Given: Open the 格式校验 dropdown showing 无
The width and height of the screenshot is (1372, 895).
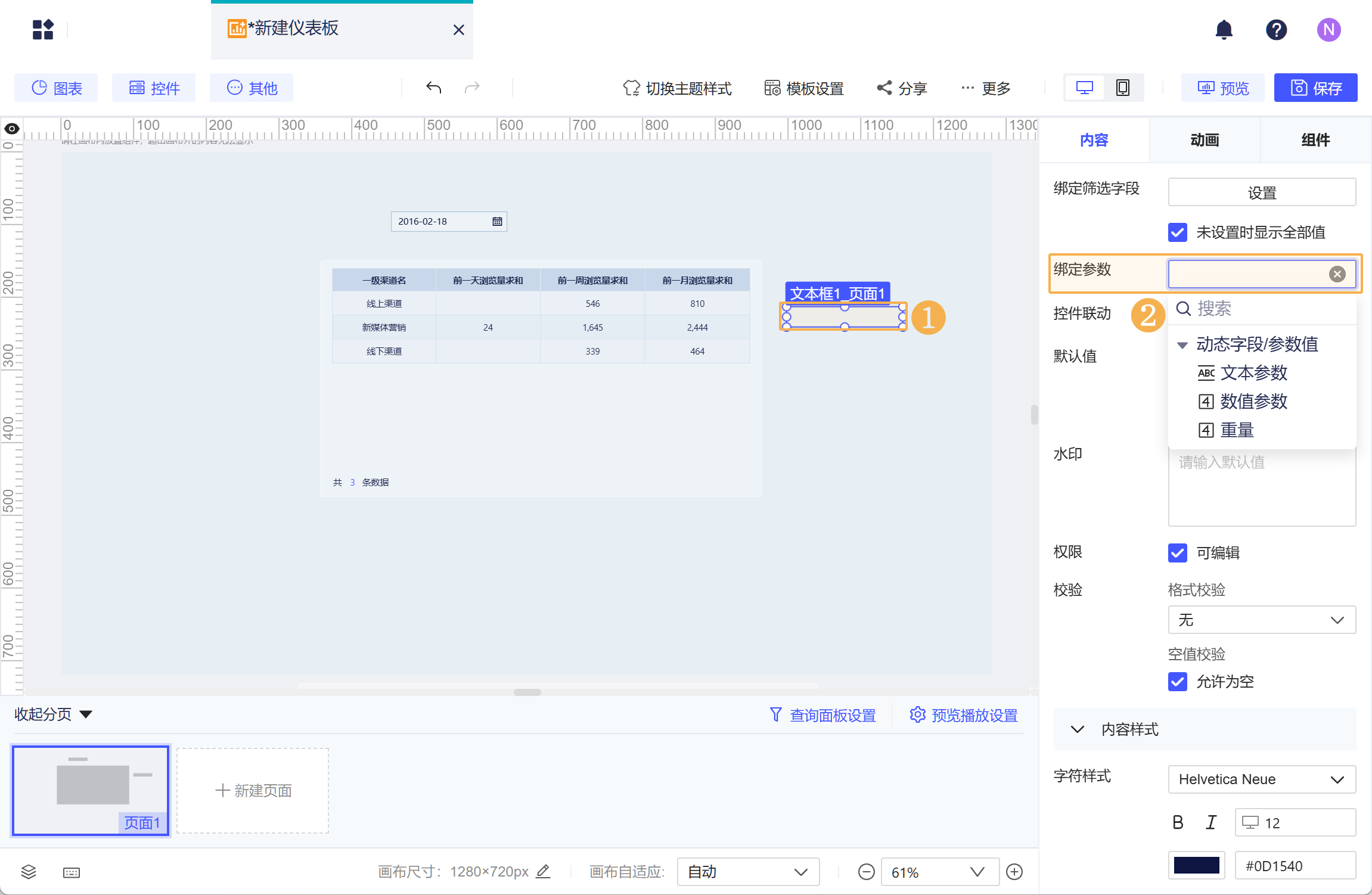Looking at the screenshot, I should [x=1261, y=620].
